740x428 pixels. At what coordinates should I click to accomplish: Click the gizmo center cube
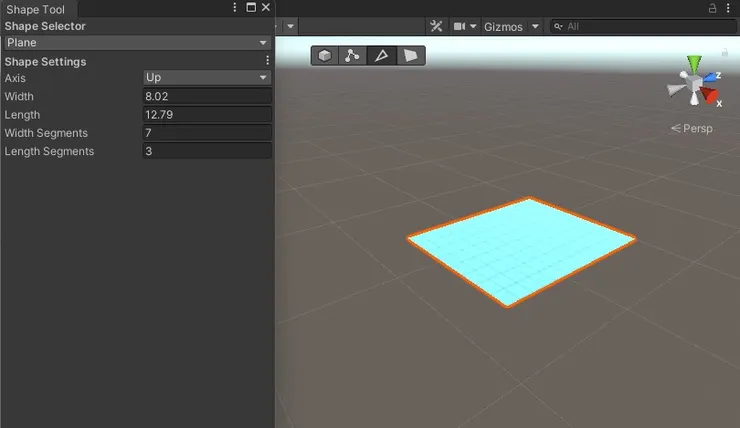pos(693,83)
